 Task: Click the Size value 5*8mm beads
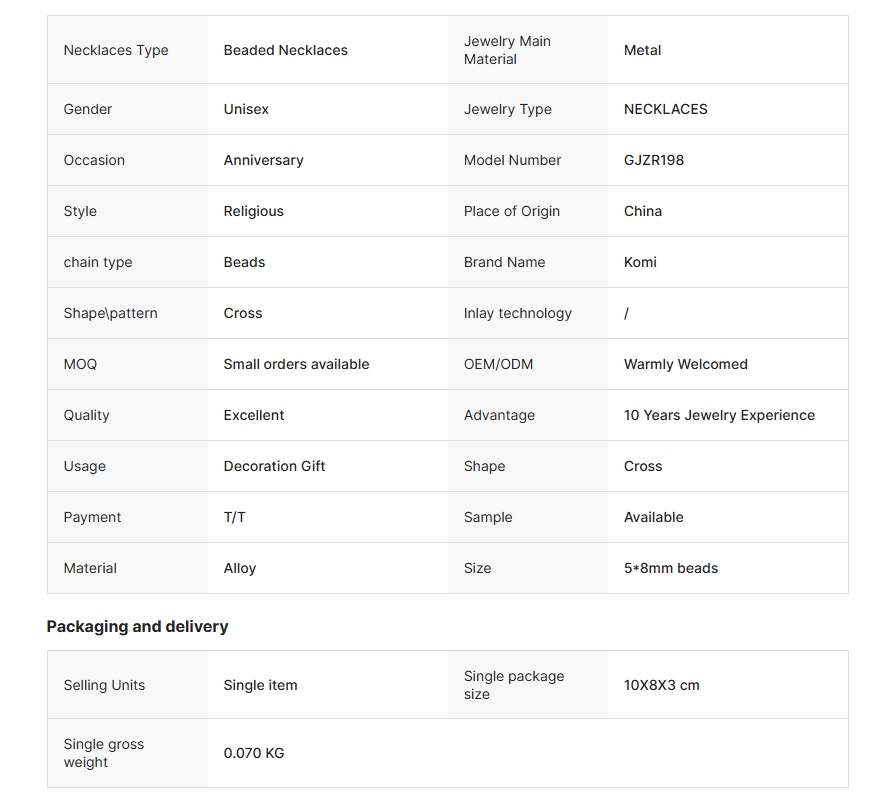coord(670,568)
